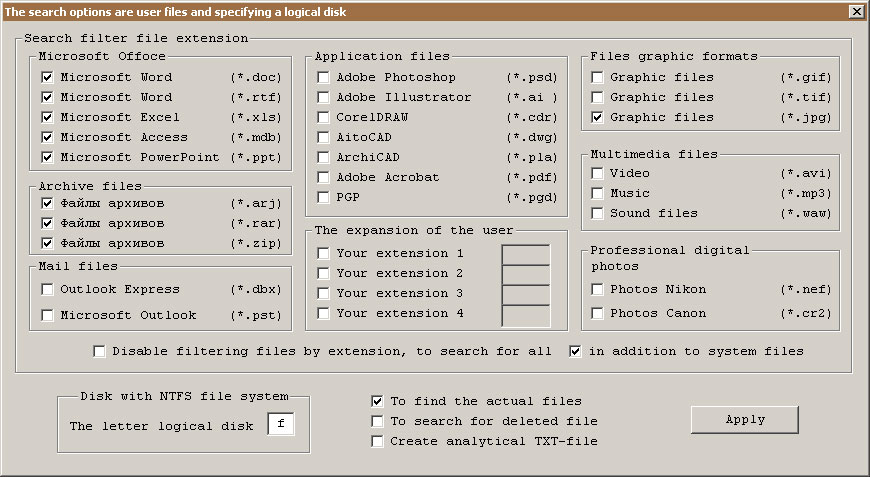
Task: Enable Create analytical TXT-file
Action: tap(377, 441)
